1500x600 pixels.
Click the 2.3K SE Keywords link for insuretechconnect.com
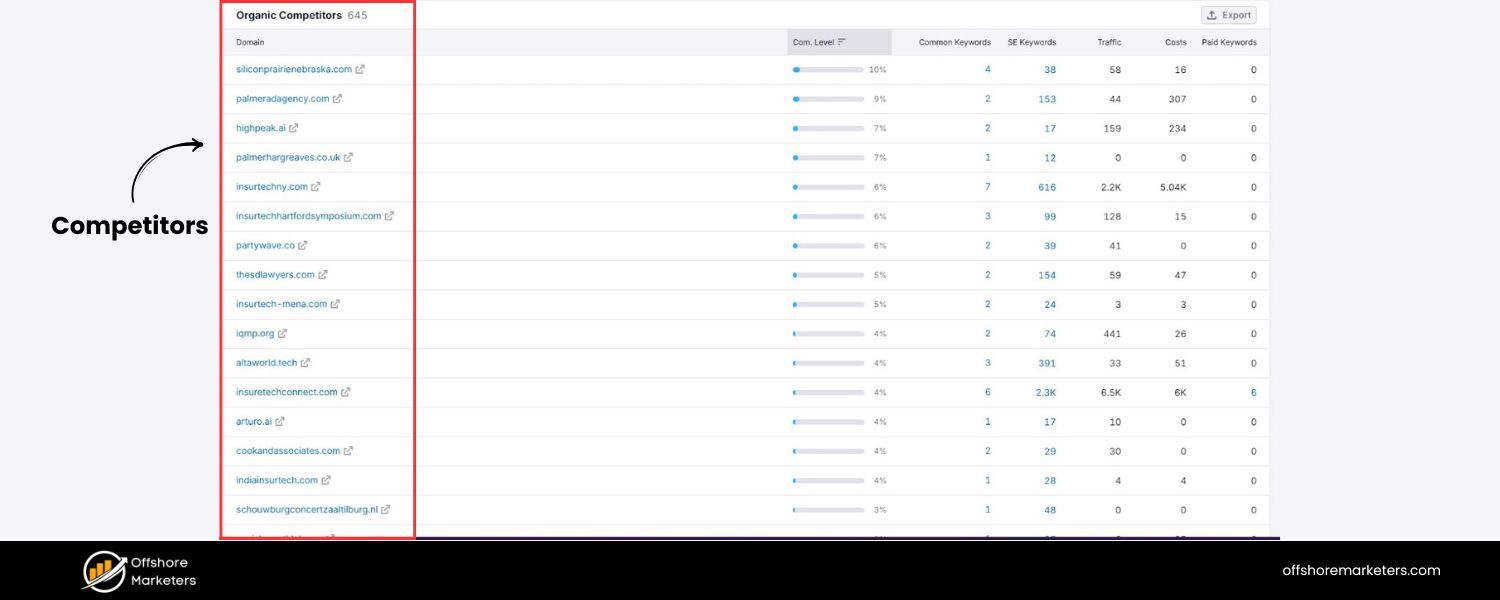click(1044, 392)
